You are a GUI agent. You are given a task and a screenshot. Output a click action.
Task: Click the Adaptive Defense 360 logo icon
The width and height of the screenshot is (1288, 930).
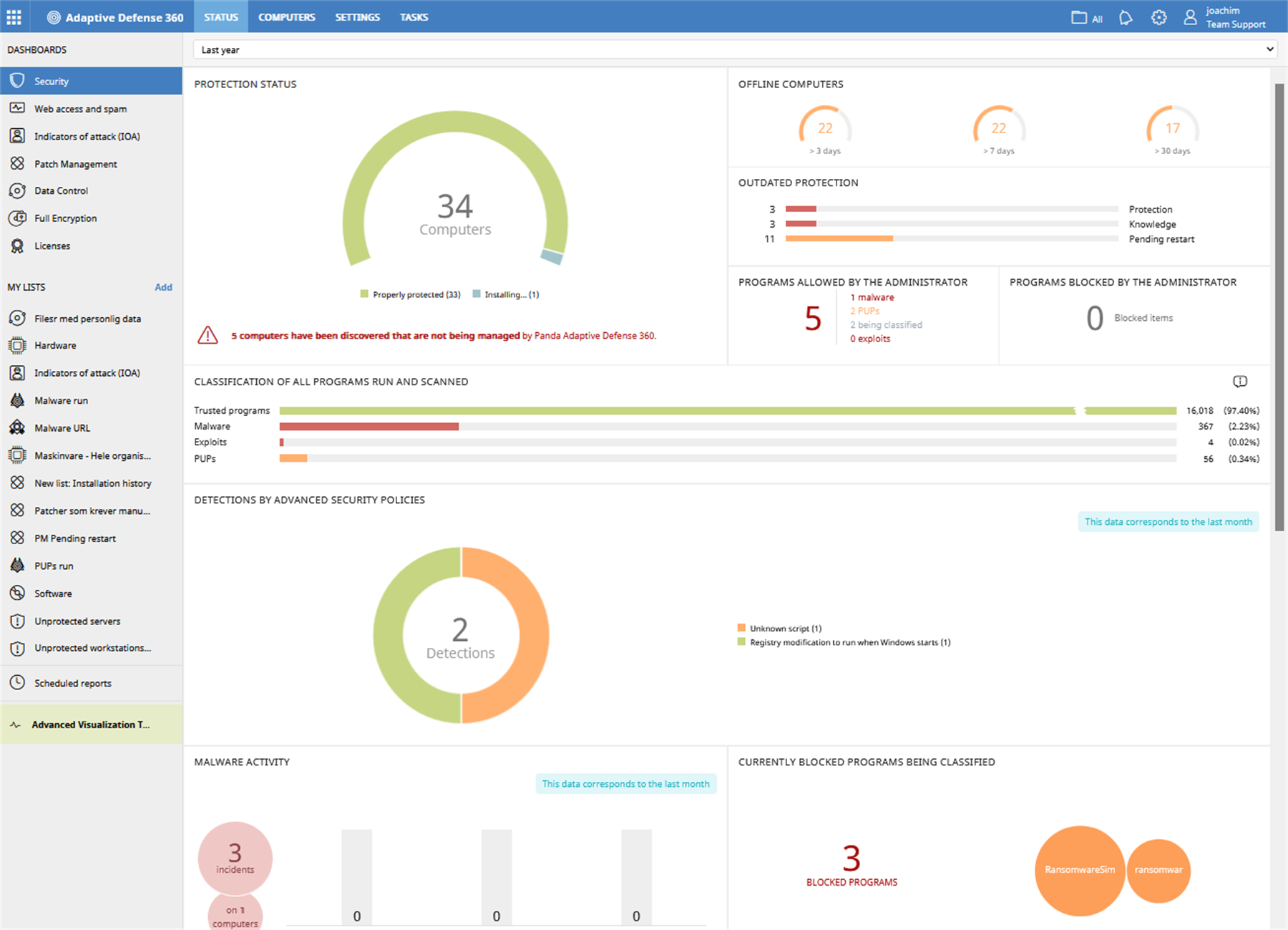pyautogui.click(x=54, y=17)
